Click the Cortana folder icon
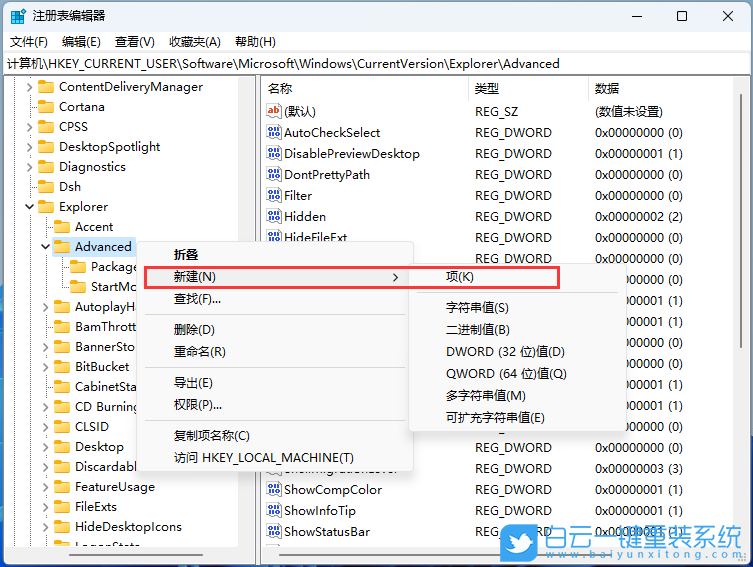Image resolution: width=753 pixels, height=567 pixels. click(46, 107)
